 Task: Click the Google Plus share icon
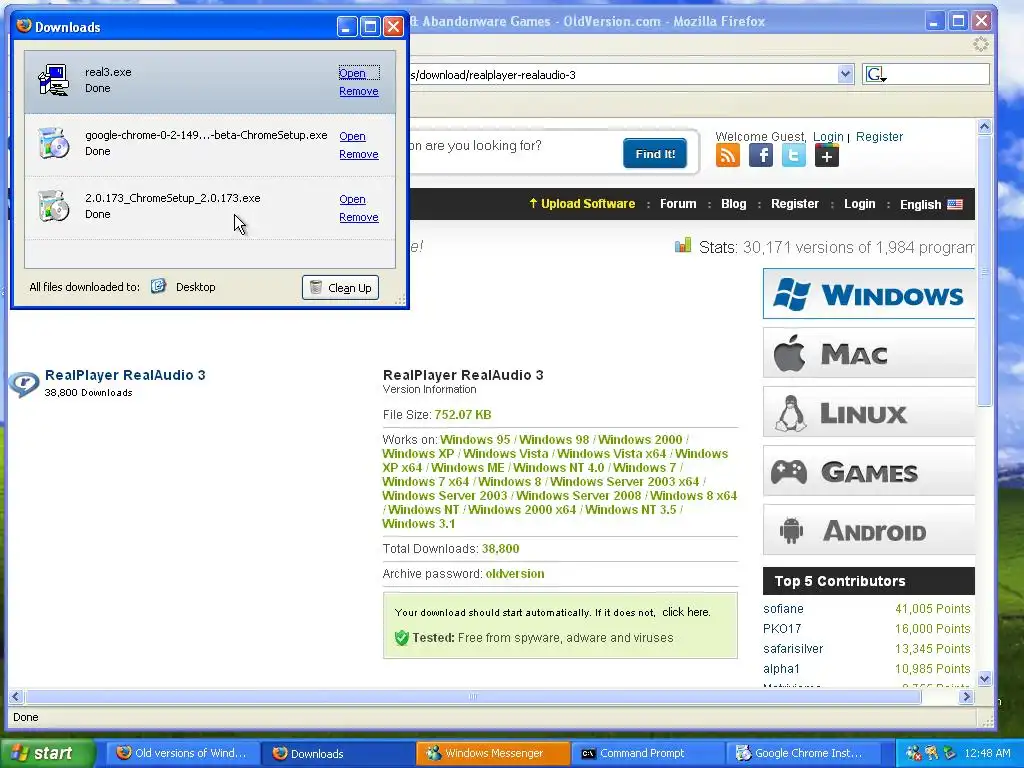click(x=827, y=155)
